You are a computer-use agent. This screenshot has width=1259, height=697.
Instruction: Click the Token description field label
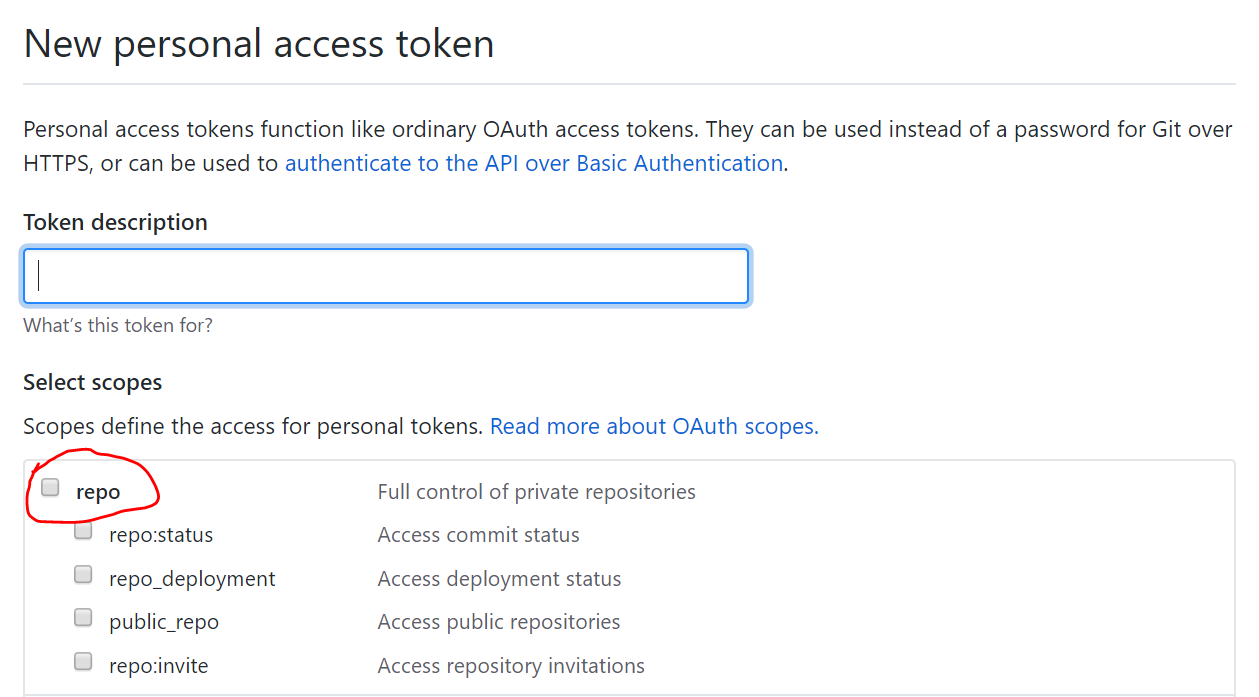[115, 222]
